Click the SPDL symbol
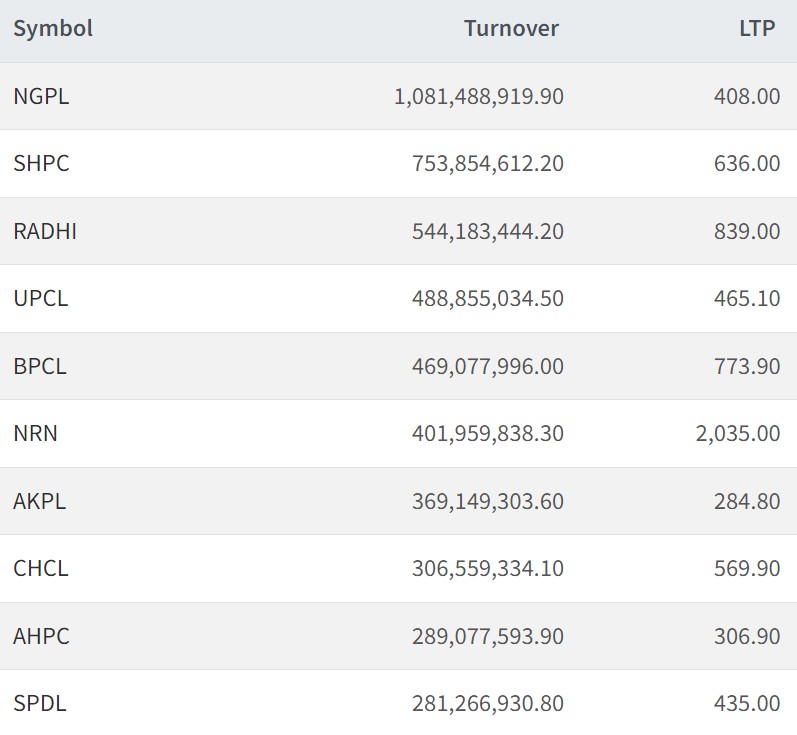797x735 pixels. pyautogui.click(x=40, y=703)
